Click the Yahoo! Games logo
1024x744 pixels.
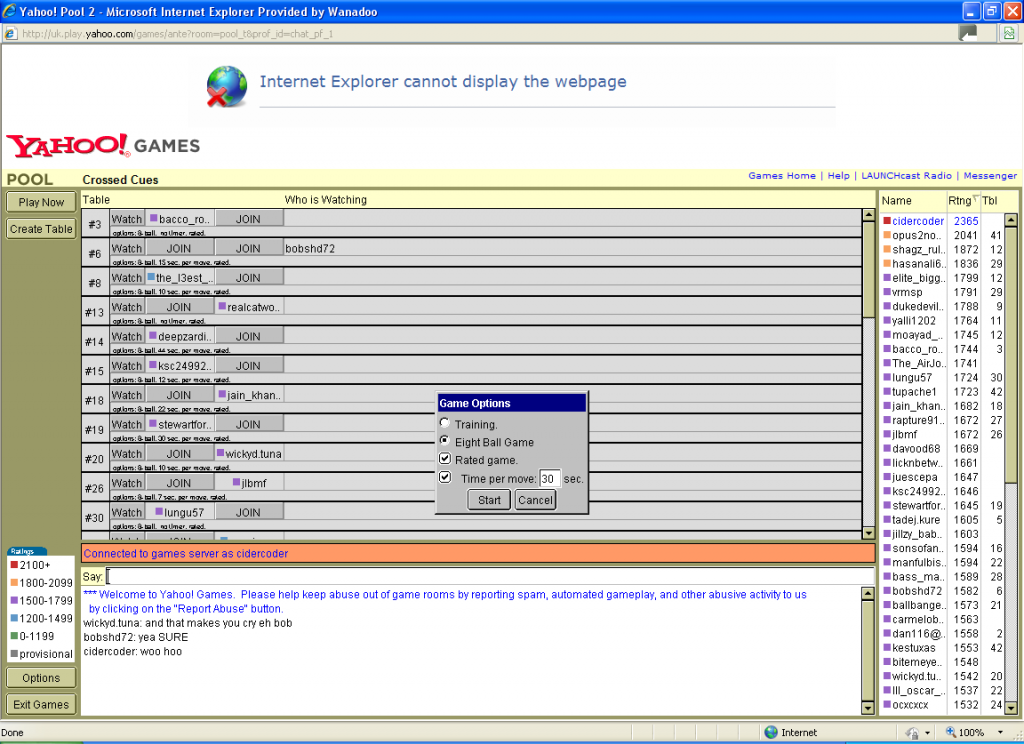pyautogui.click(x=103, y=145)
